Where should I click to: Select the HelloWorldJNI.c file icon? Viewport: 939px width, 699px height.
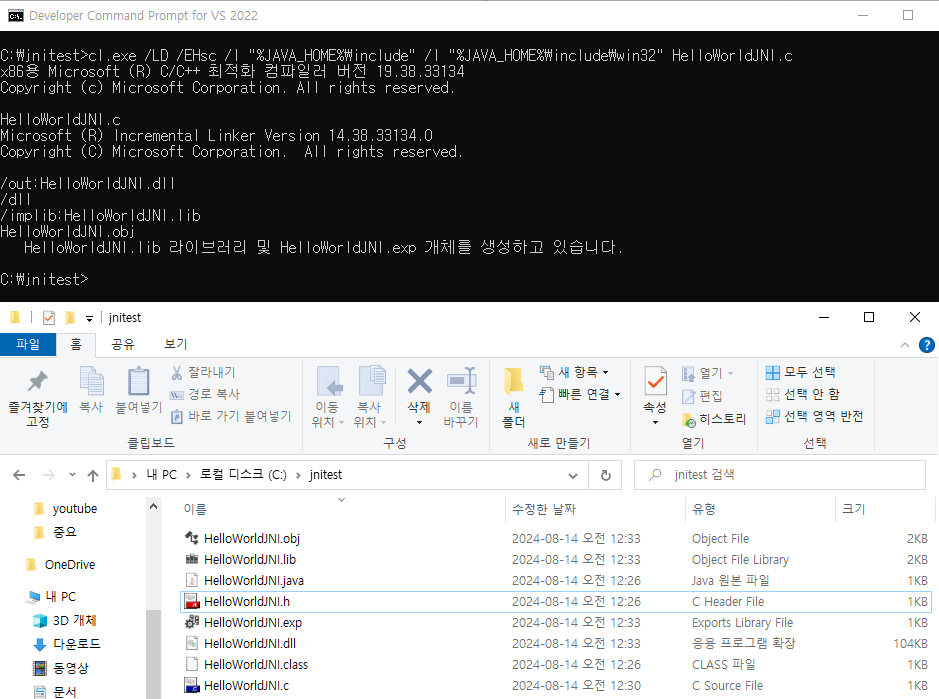192,685
